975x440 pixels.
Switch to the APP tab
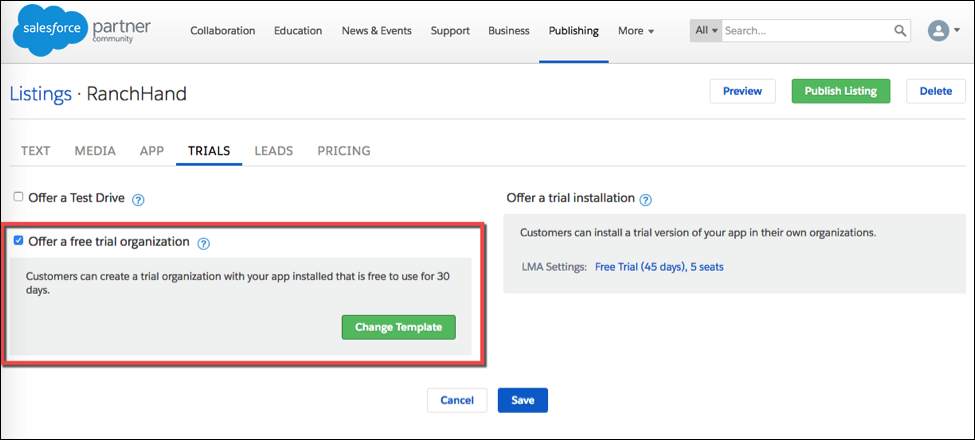click(x=152, y=150)
